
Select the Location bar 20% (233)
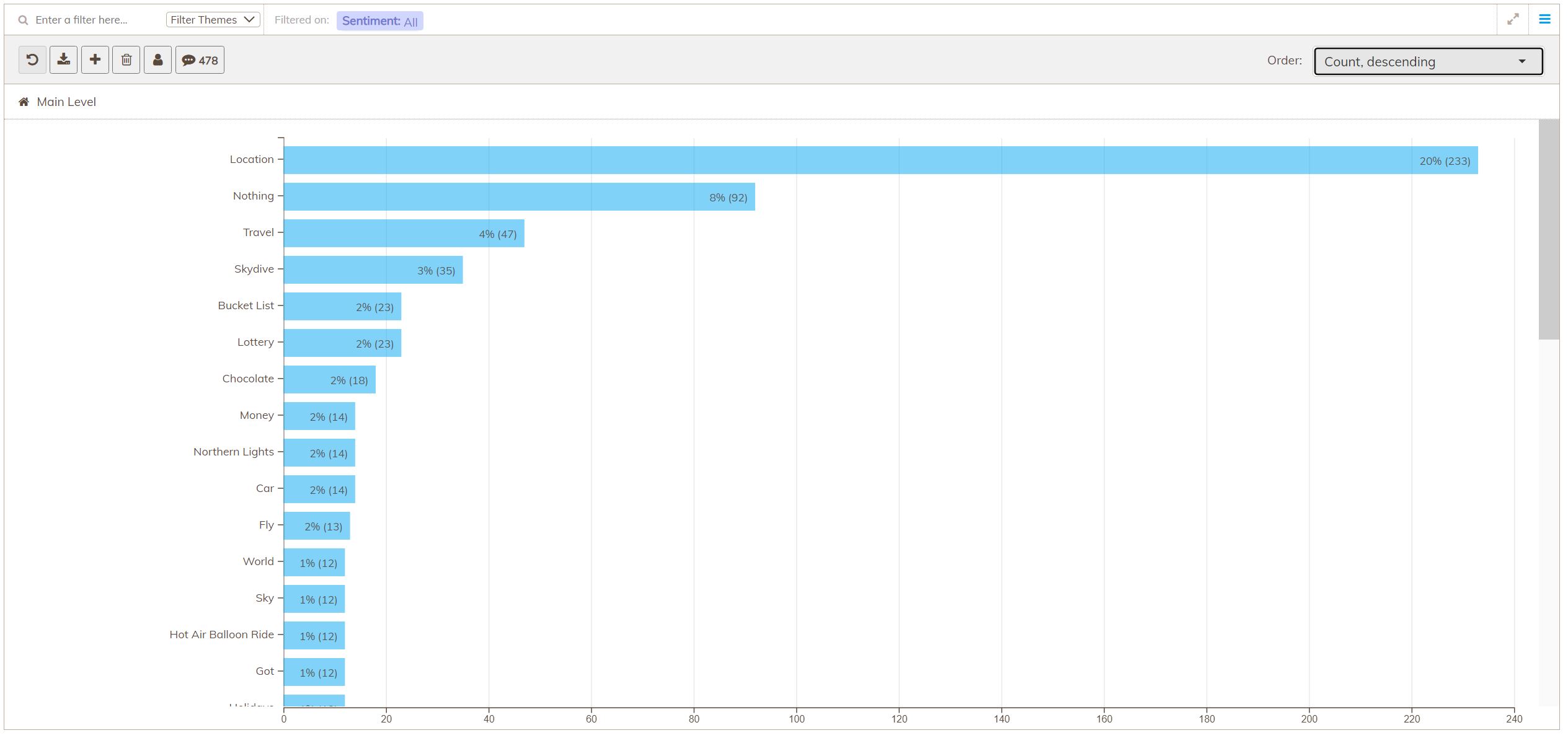(880, 160)
